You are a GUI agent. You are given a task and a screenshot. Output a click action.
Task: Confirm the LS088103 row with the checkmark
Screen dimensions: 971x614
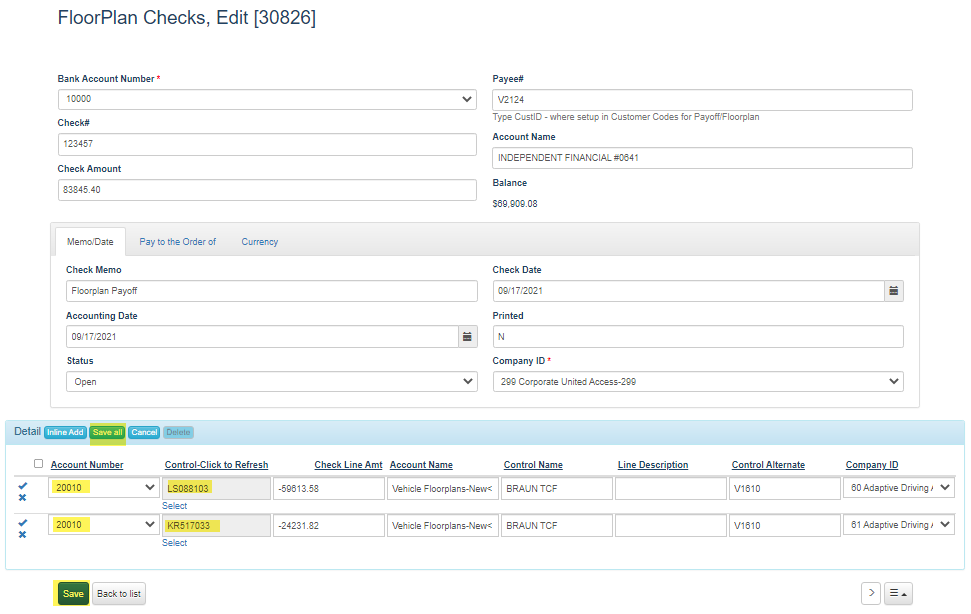pos(23,486)
